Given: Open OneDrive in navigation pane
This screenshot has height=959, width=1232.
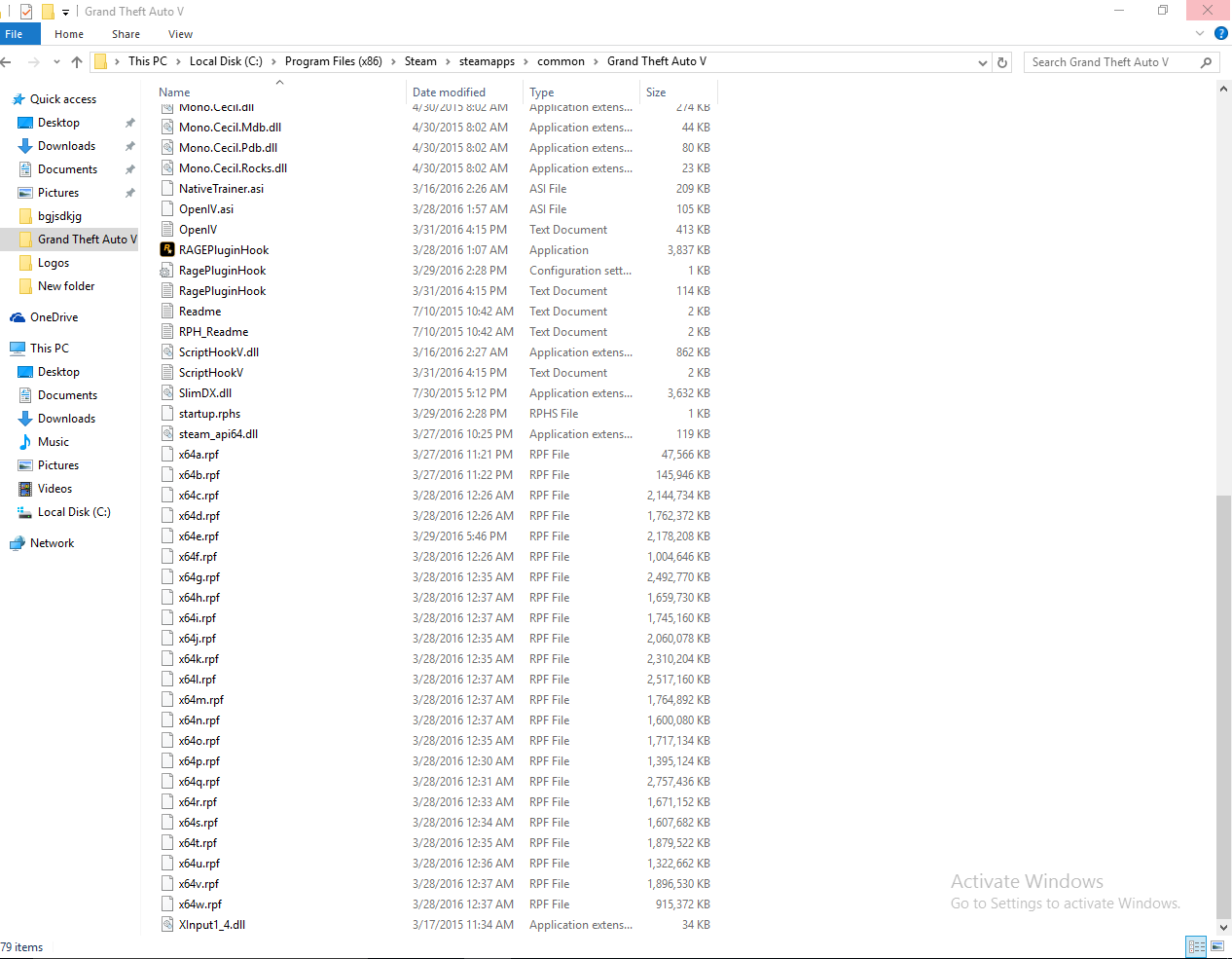Looking at the screenshot, I should 54,317.
